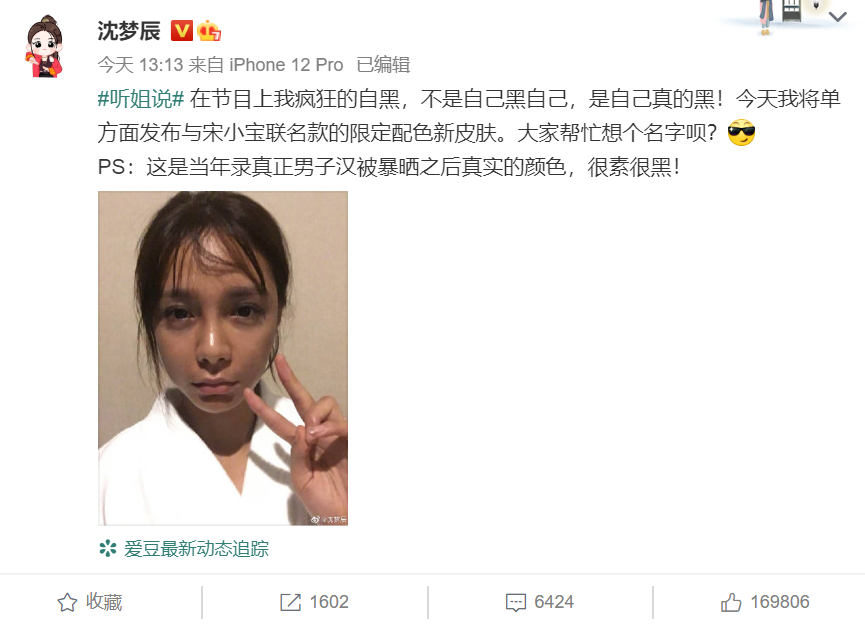Toggle the thumbs-up like icon

pyautogui.click(x=731, y=602)
